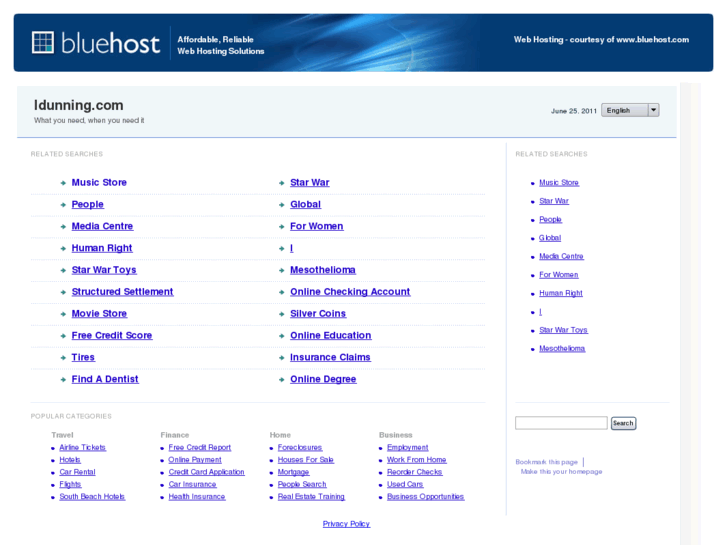Open the Houses For Sale link
This screenshot has height=545, width=727.
point(306,460)
